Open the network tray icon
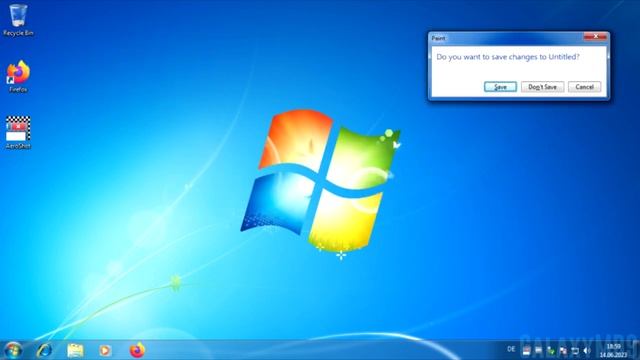Image resolution: width=640 pixels, height=360 pixels. (x=575, y=350)
